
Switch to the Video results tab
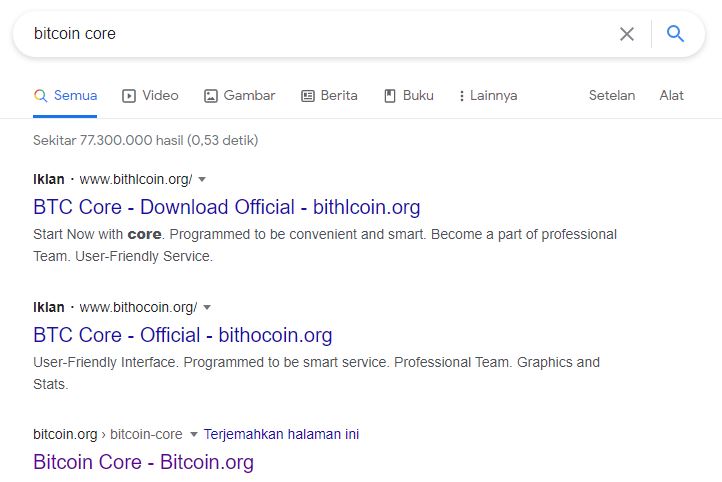coord(150,96)
